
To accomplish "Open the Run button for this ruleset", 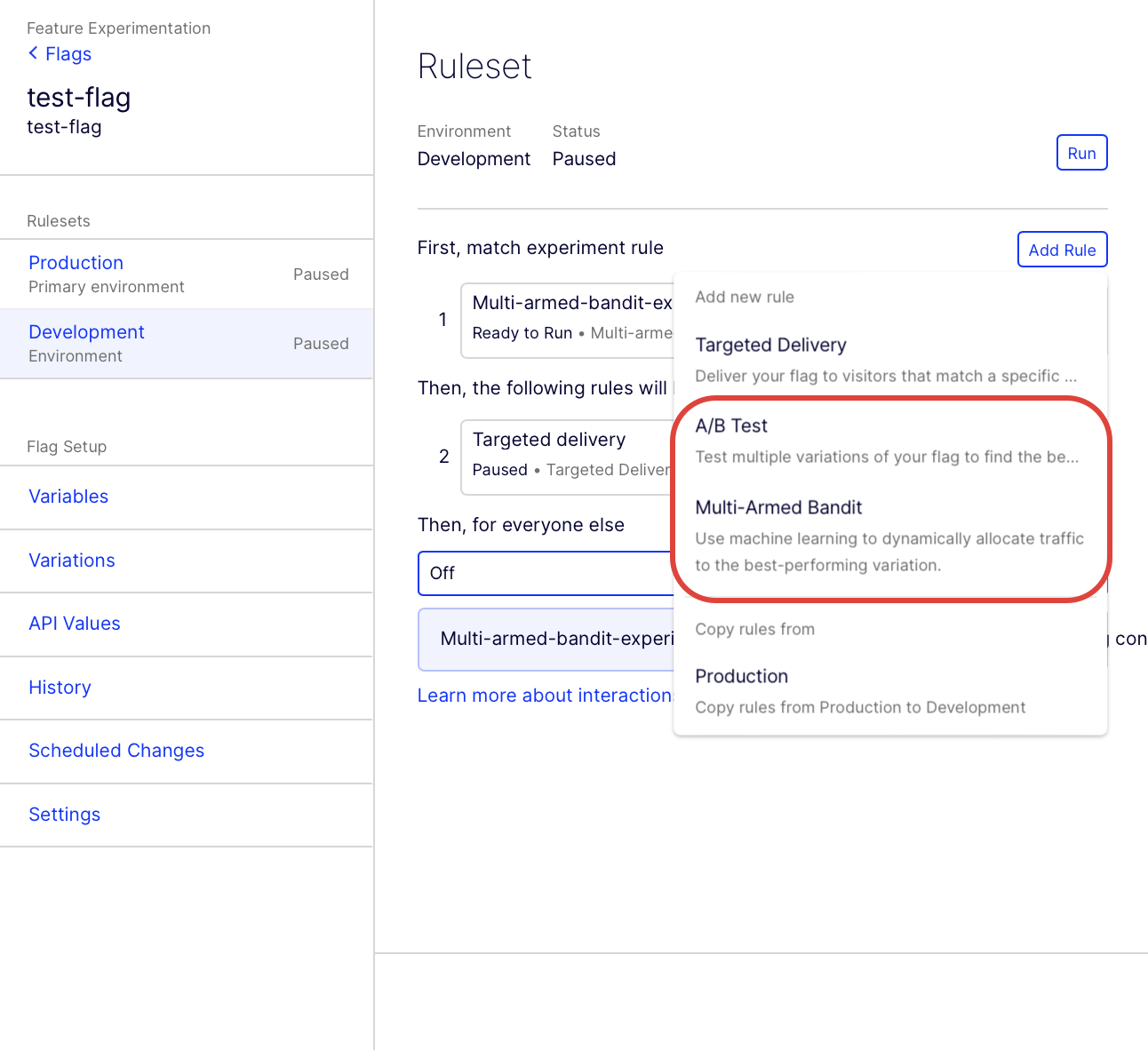I will [x=1081, y=152].
